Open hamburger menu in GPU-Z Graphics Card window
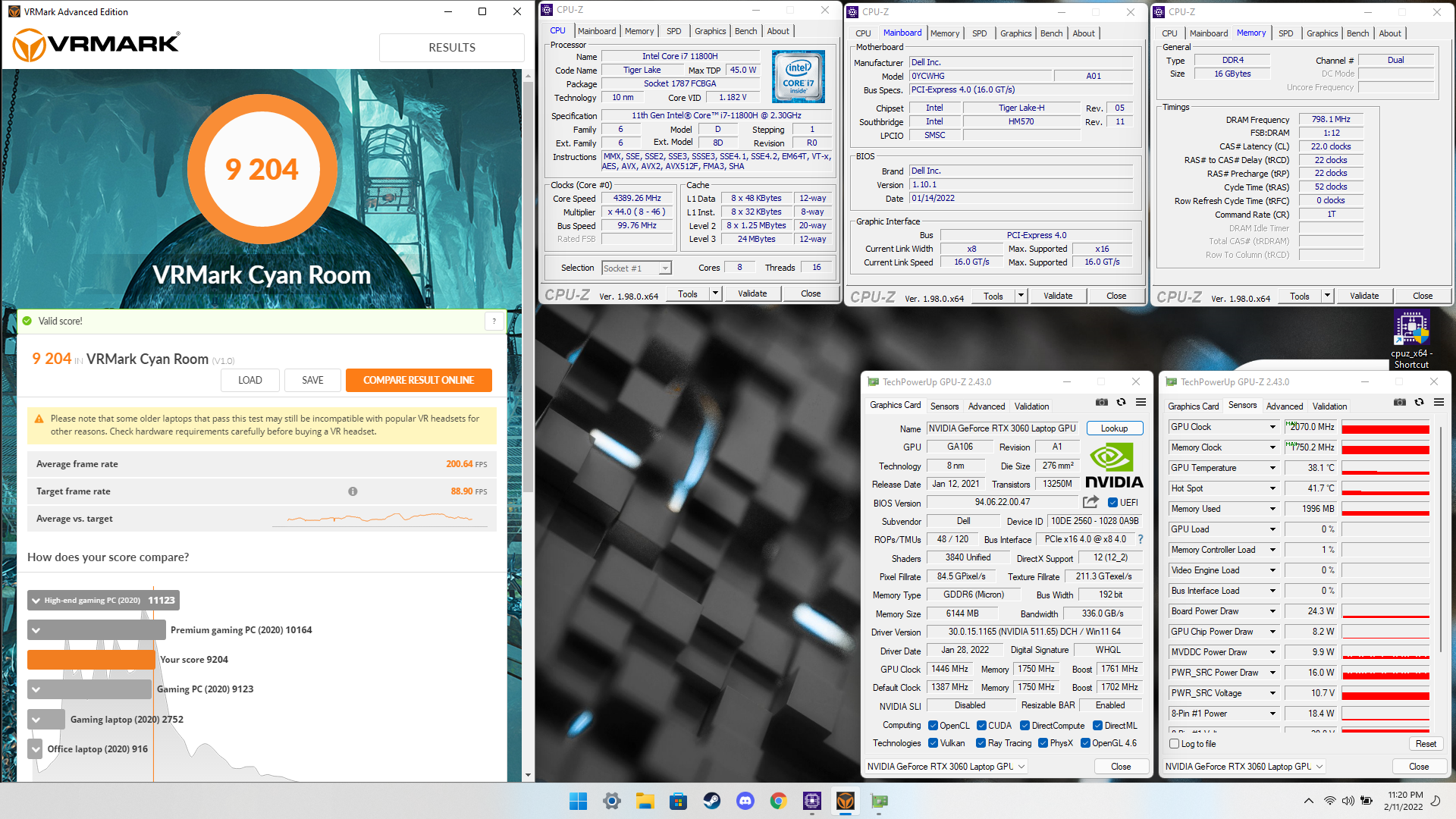The width and height of the screenshot is (1456, 819). point(1141,403)
